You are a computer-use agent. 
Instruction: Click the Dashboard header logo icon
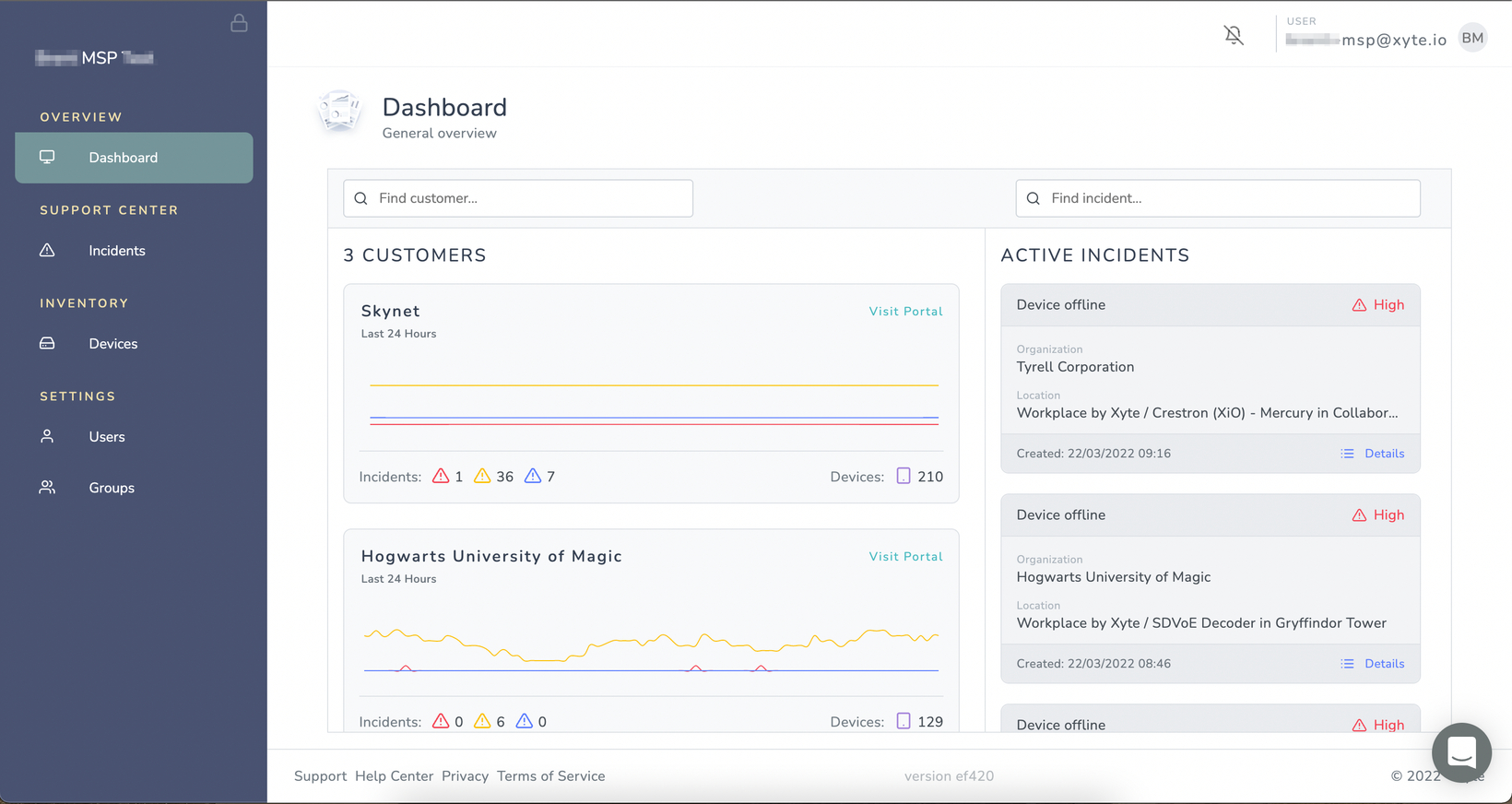point(339,112)
